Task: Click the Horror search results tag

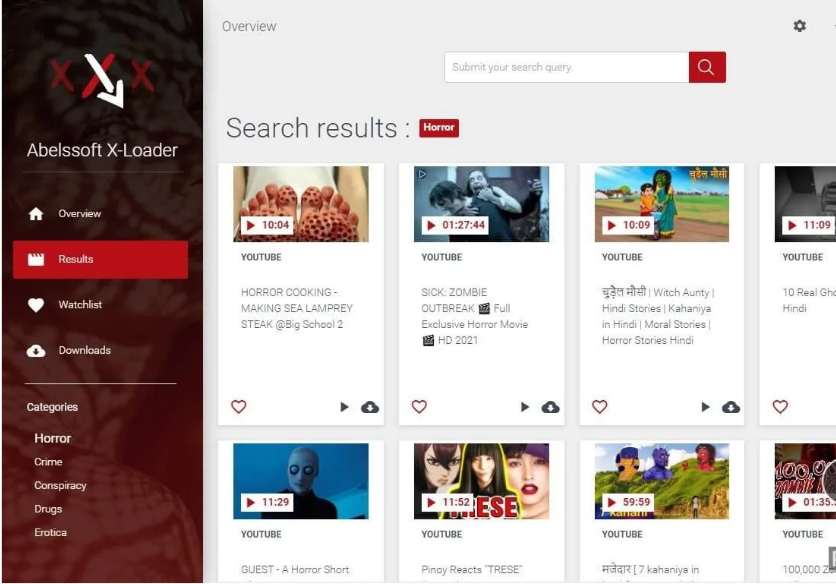Action: tap(439, 128)
